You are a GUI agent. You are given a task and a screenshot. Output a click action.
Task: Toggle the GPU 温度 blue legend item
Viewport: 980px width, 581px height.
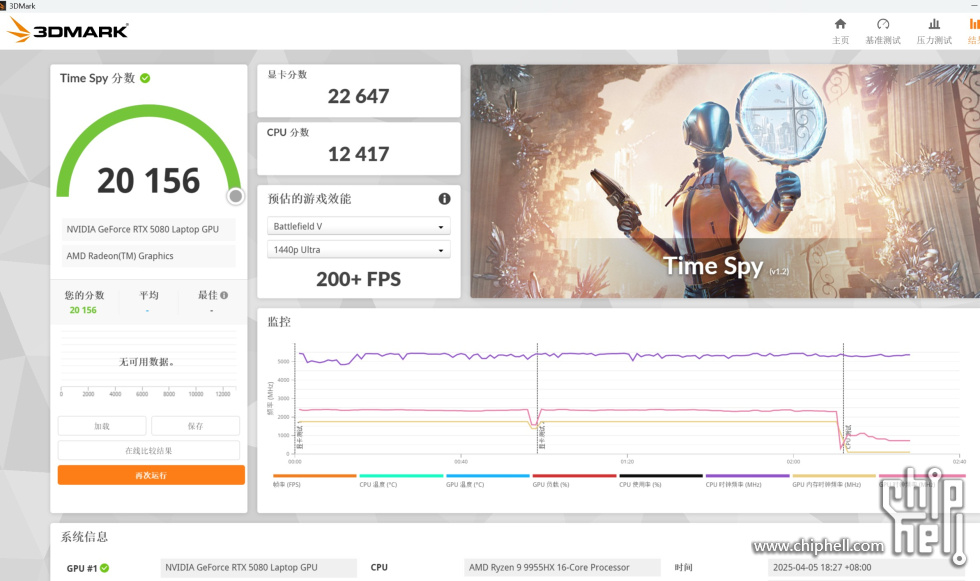488,480
